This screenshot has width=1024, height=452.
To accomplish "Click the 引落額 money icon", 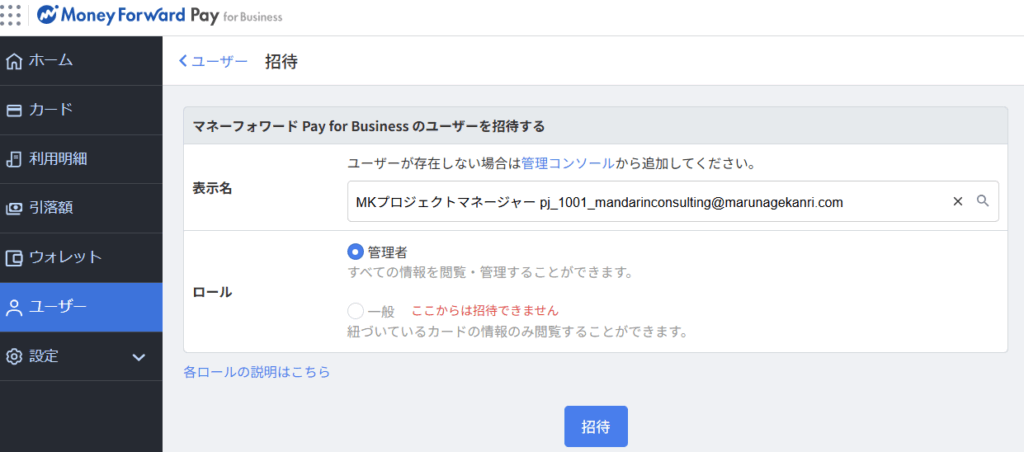I will (14, 209).
